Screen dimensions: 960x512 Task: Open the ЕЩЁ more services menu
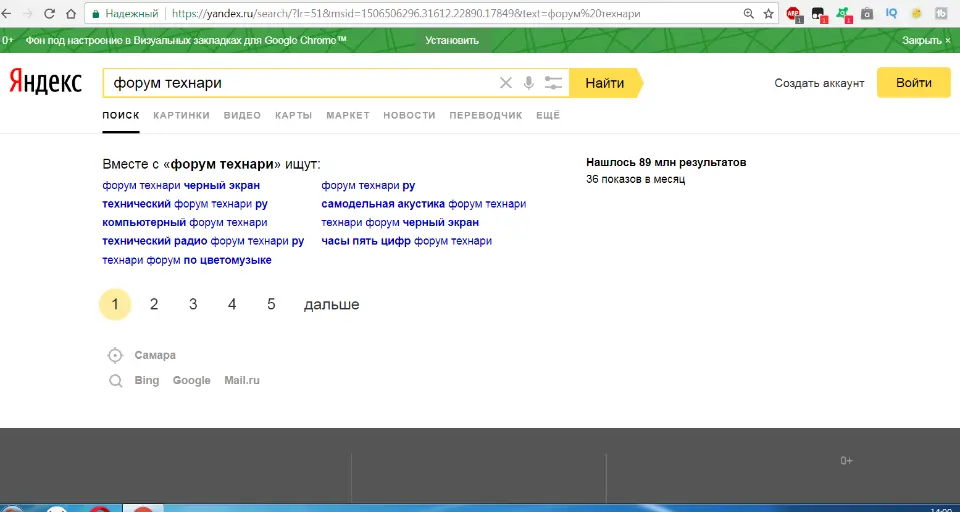tap(548, 115)
